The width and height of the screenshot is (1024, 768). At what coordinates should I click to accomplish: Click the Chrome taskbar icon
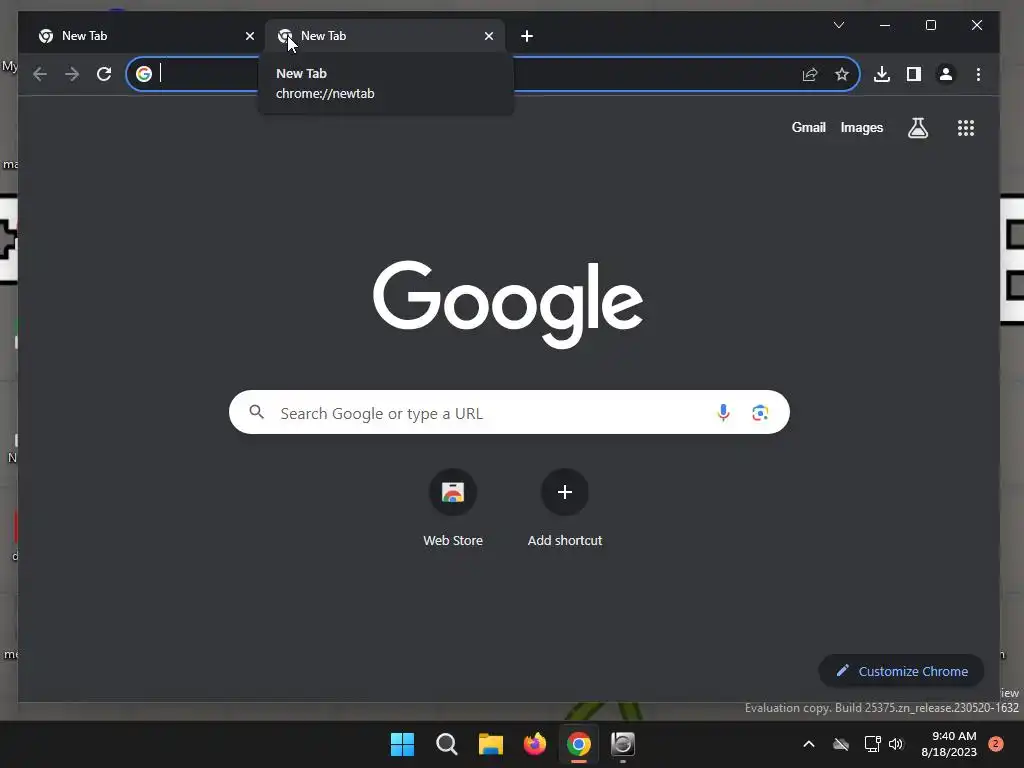(x=579, y=744)
